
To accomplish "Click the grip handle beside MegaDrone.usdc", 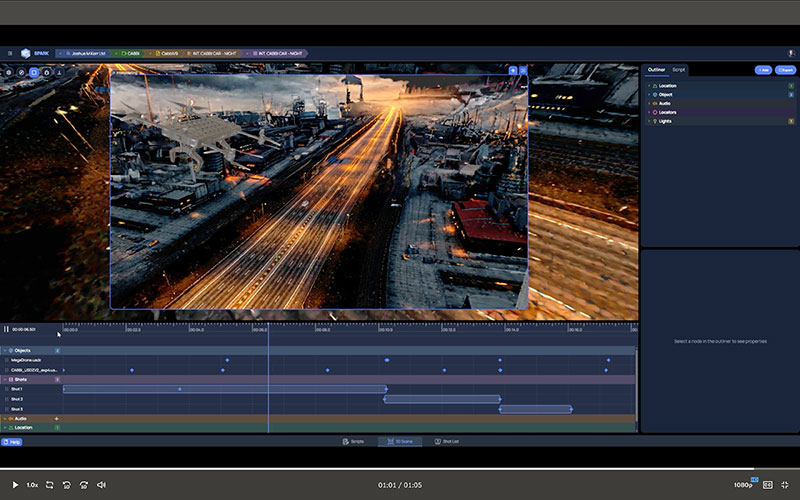I will point(7,360).
